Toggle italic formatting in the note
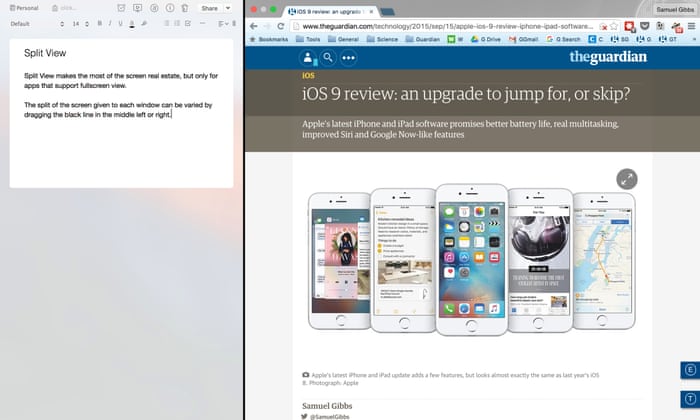The height and width of the screenshot is (420, 700). tap(110, 22)
